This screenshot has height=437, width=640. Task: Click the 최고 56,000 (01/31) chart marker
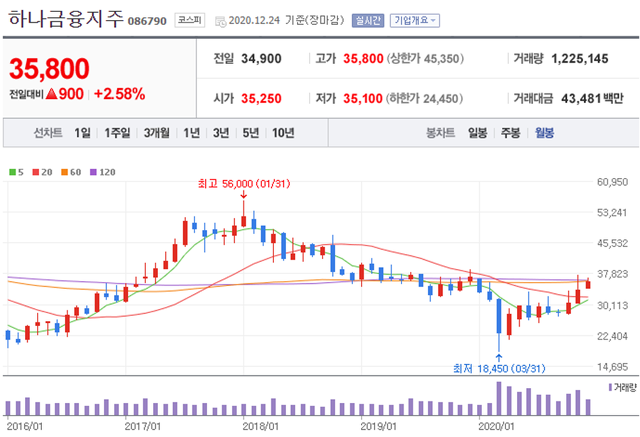tap(244, 184)
